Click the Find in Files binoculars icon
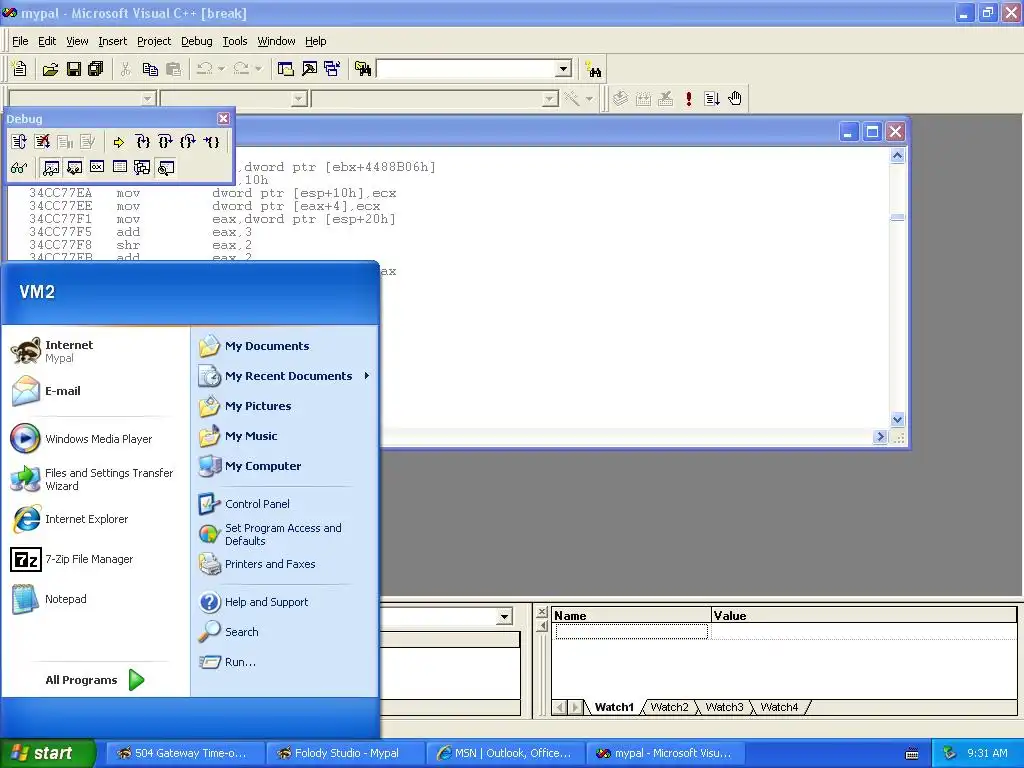 pyautogui.click(x=363, y=69)
